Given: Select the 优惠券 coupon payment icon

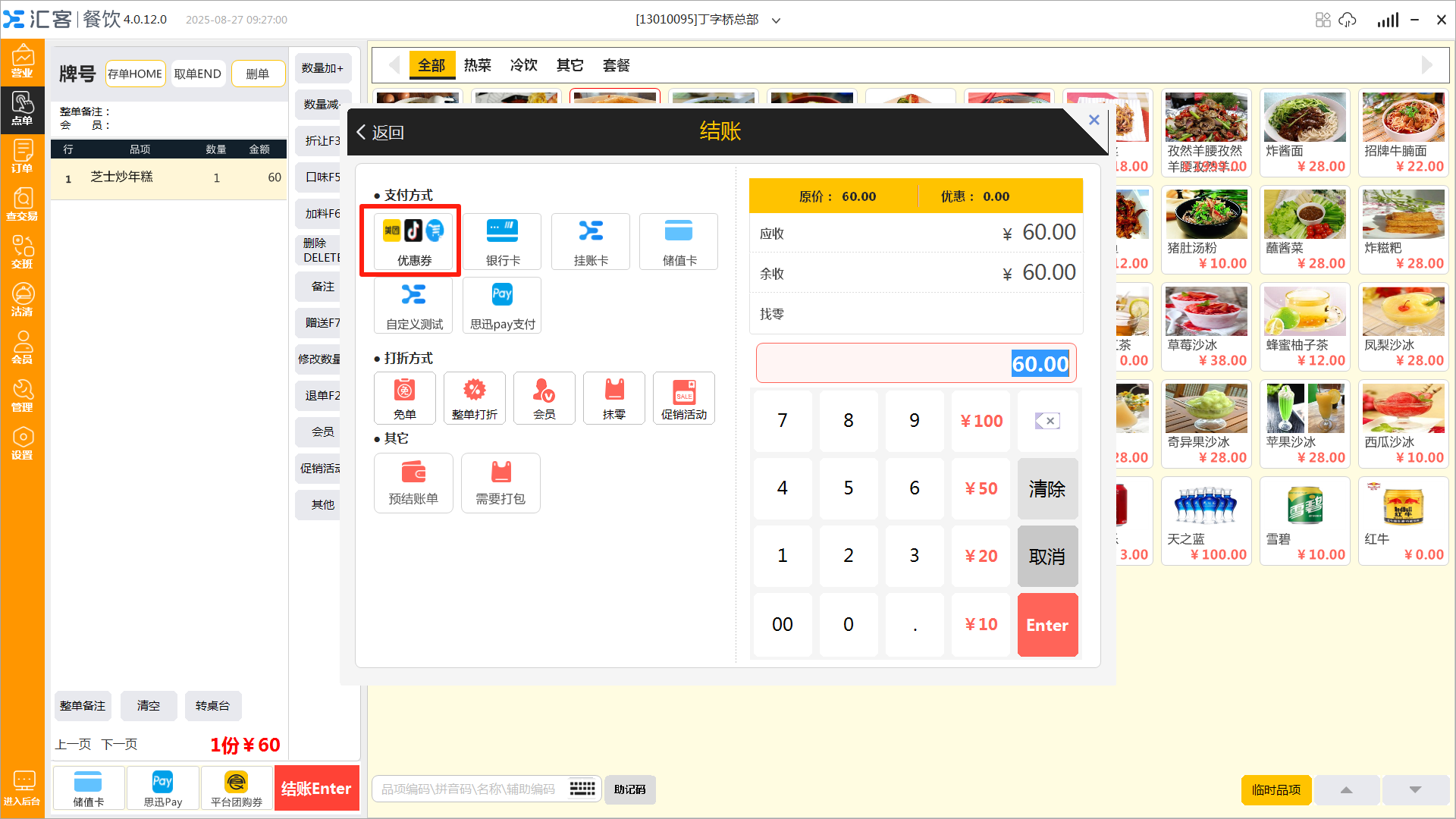Looking at the screenshot, I should 413,240.
